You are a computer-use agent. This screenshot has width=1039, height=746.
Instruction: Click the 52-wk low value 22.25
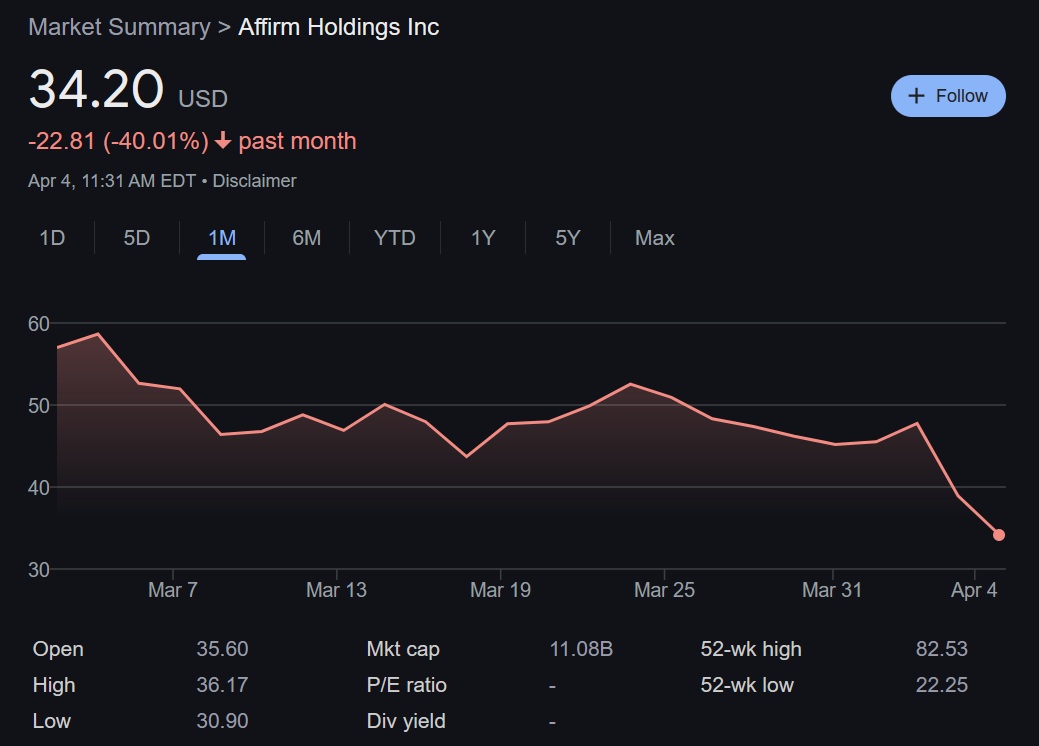pos(942,684)
